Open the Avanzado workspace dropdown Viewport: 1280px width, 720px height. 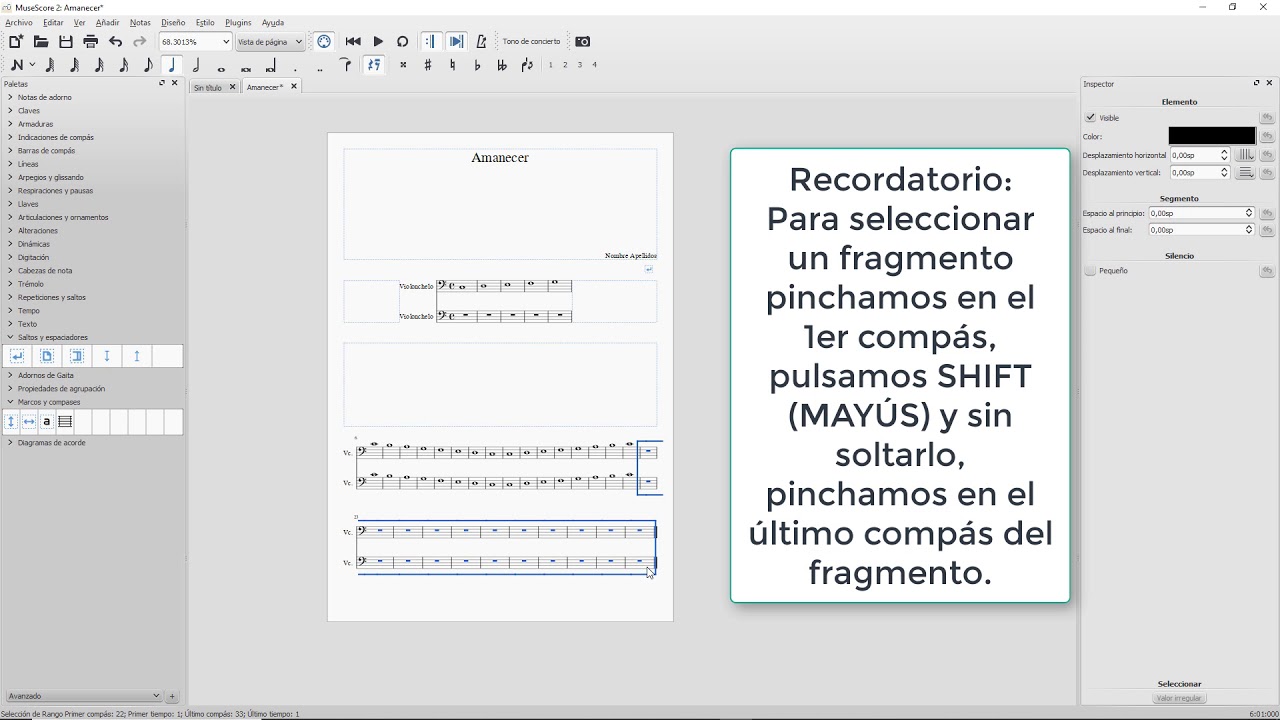click(83, 696)
